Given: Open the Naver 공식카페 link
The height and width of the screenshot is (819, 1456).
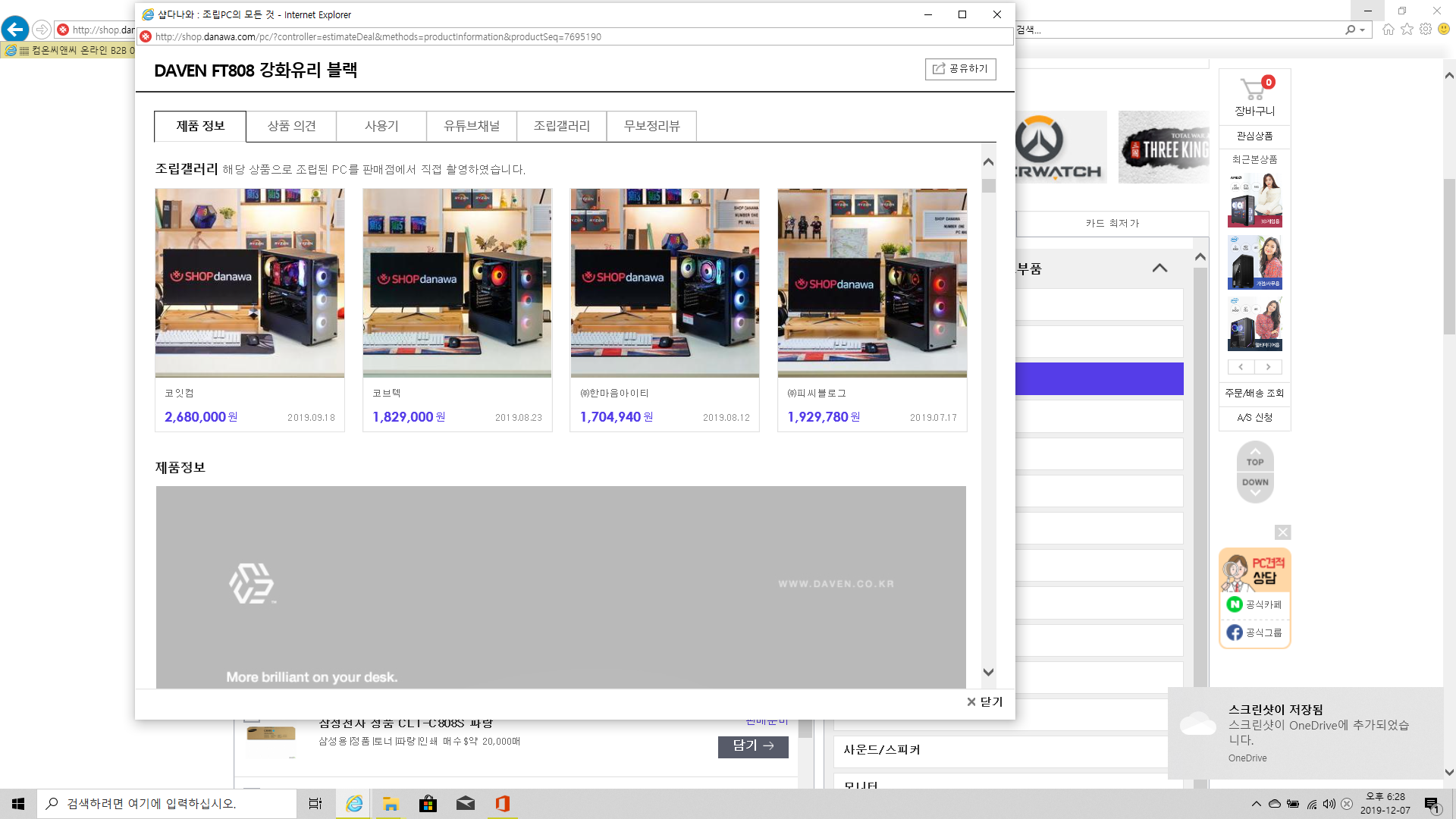Looking at the screenshot, I should tap(1255, 604).
